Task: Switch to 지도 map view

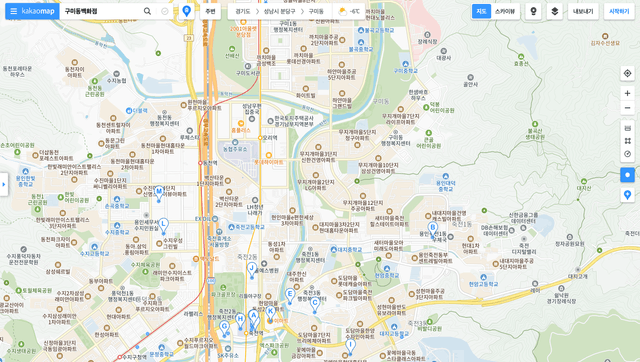Action: [481, 11]
